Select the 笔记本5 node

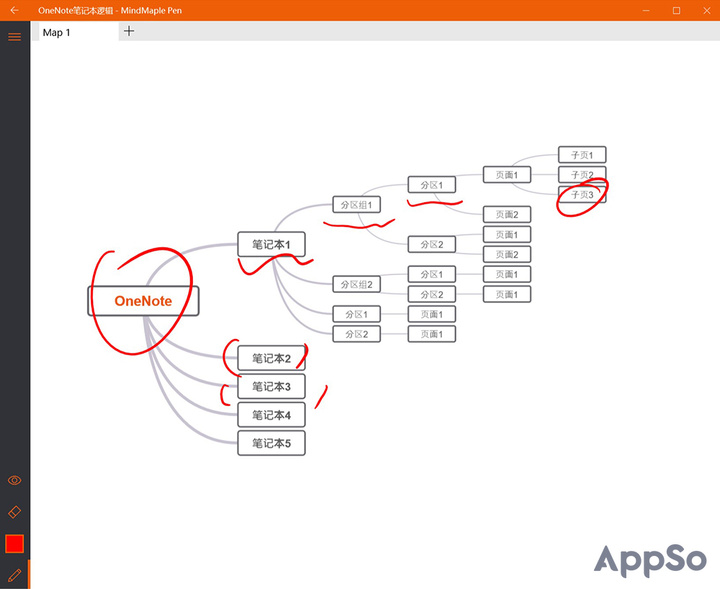click(x=271, y=443)
